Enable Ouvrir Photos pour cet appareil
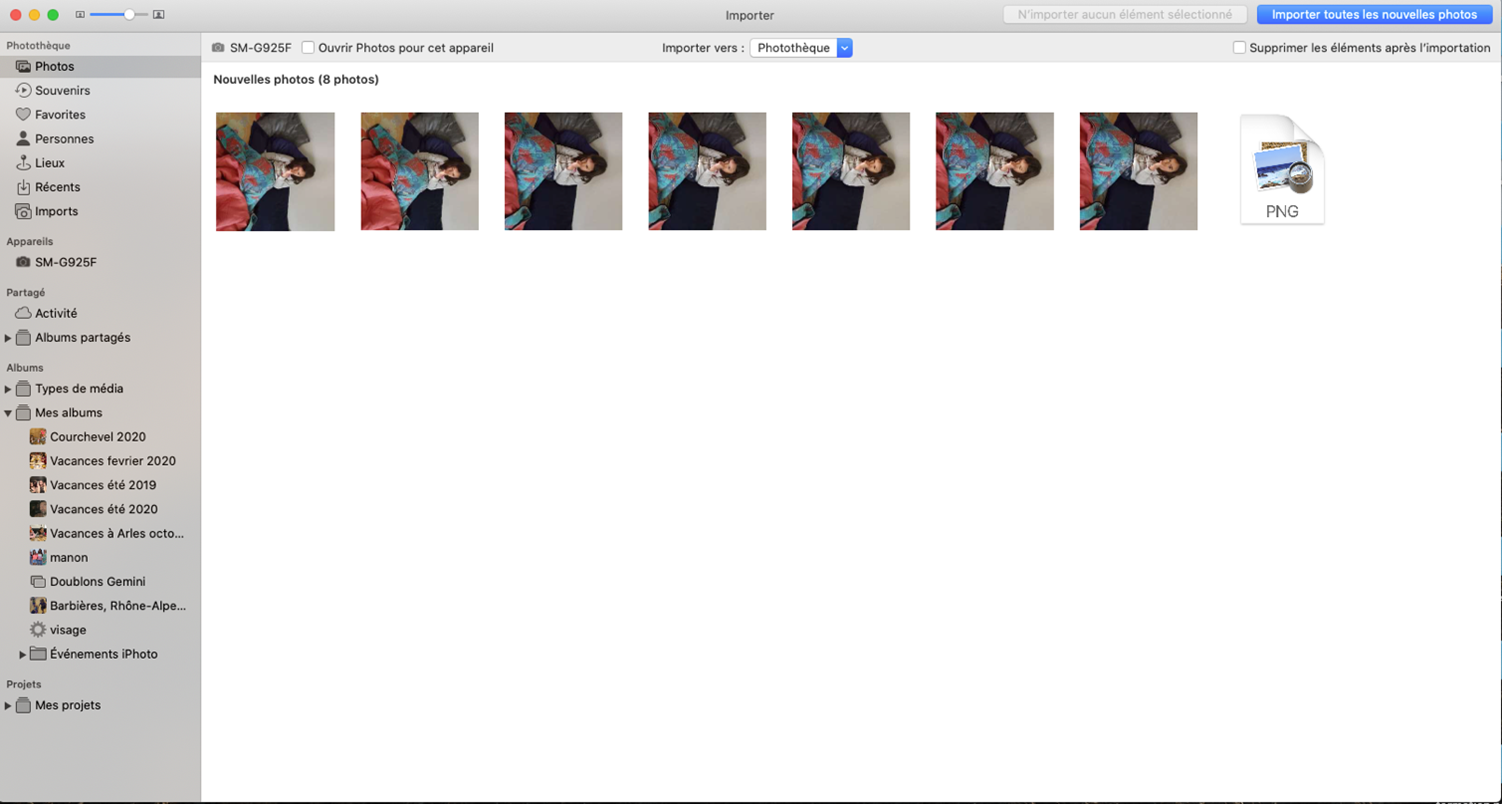 click(x=308, y=48)
